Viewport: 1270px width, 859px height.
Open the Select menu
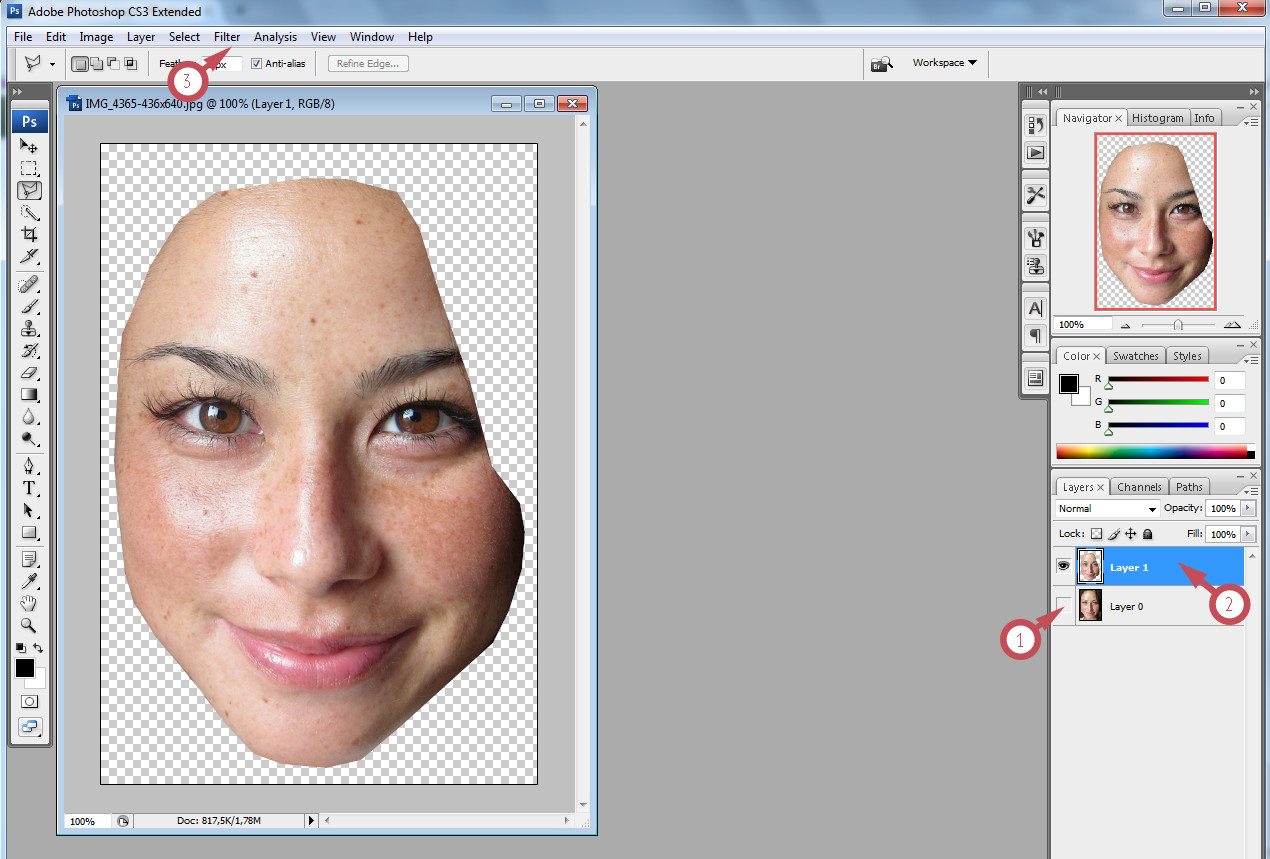184,37
